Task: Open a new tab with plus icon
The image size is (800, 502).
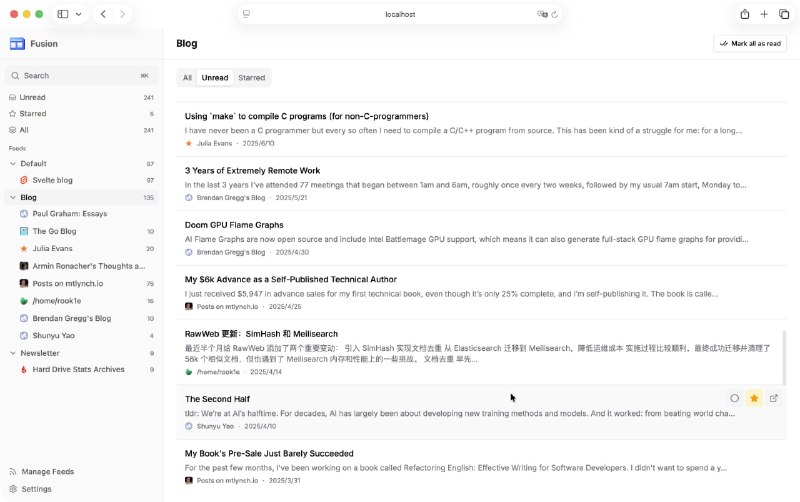Action: pyautogui.click(x=764, y=14)
